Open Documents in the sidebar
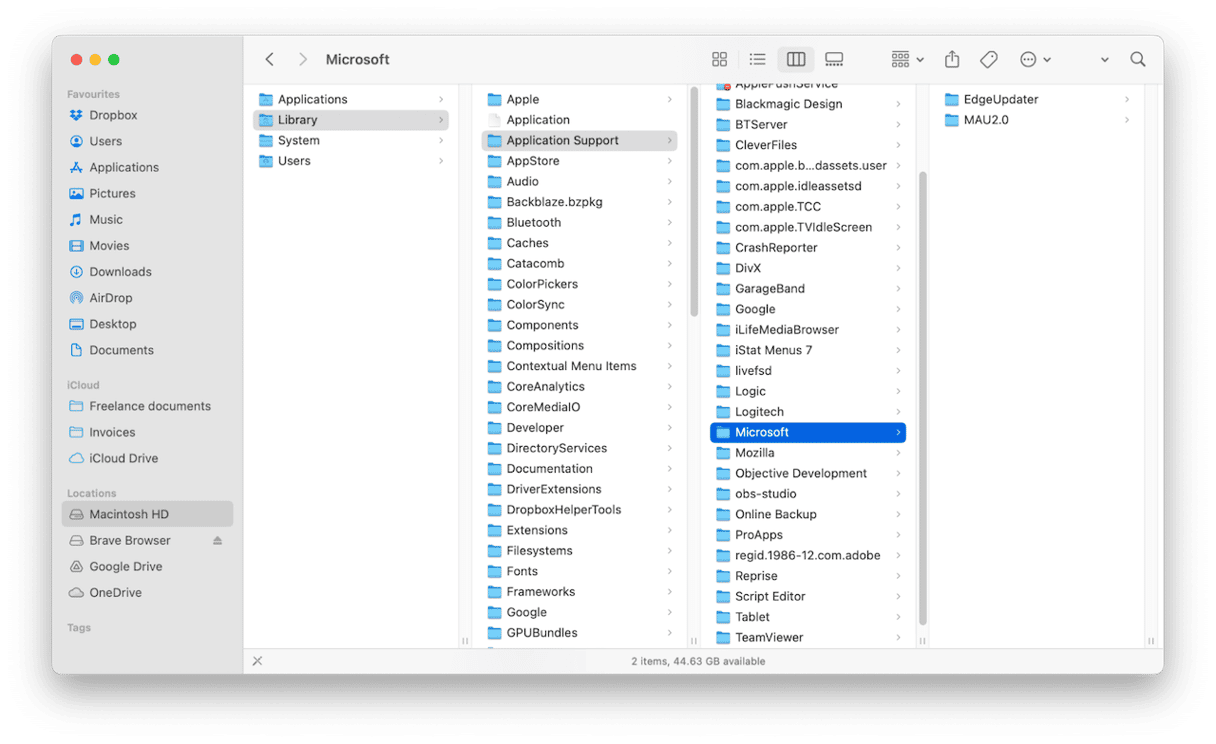Image resolution: width=1216 pixels, height=744 pixels. pos(147,350)
